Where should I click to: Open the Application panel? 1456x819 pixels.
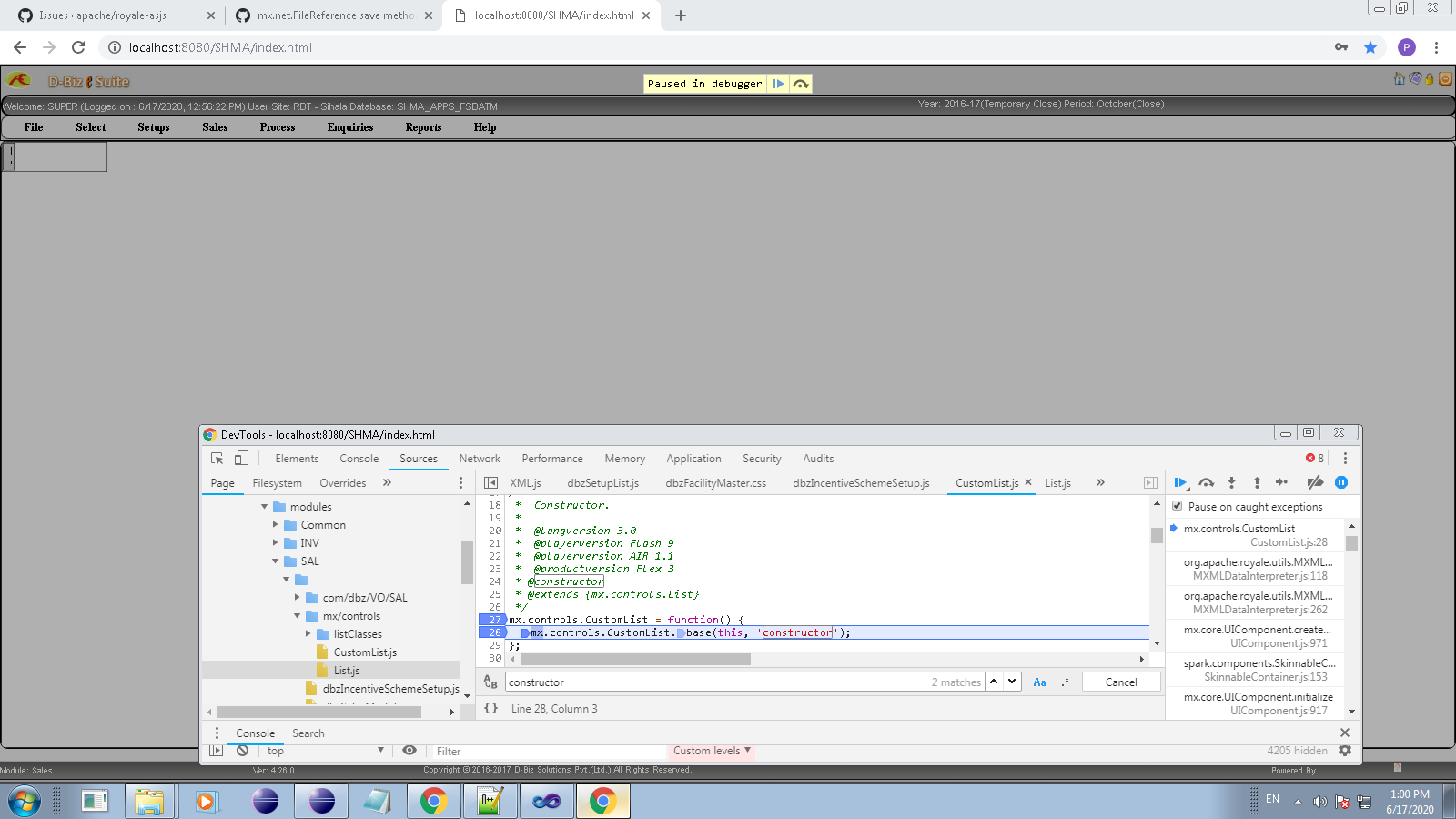click(x=693, y=459)
